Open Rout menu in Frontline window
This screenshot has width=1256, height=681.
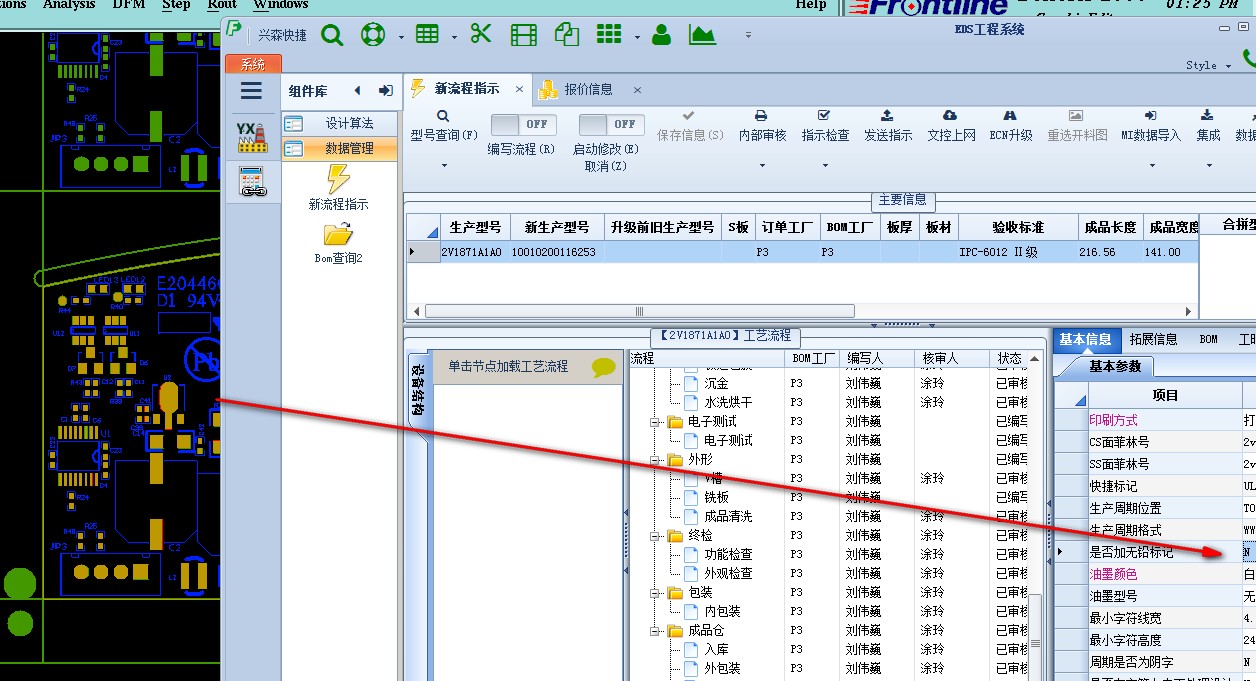click(x=222, y=5)
